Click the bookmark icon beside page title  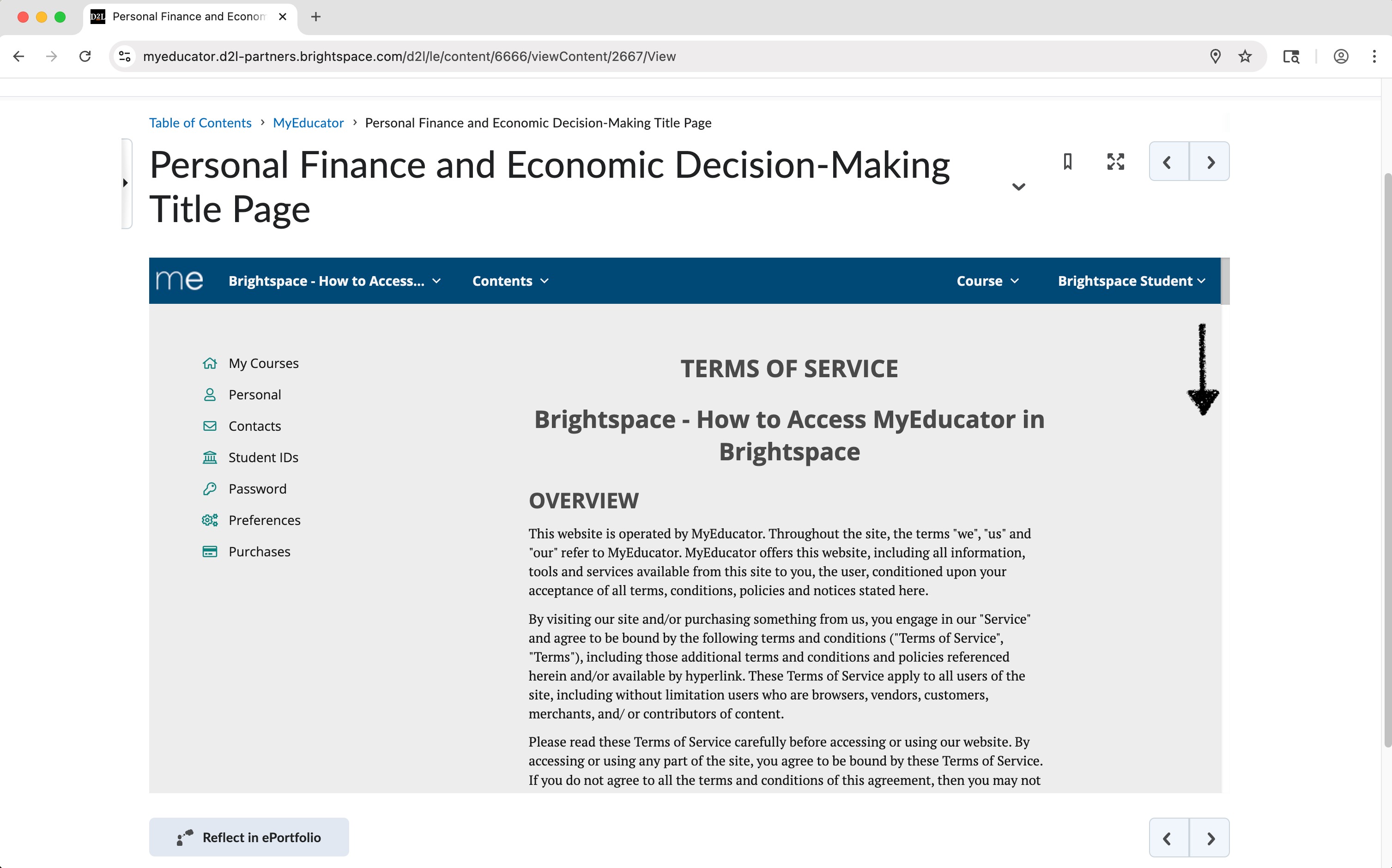[x=1067, y=162]
